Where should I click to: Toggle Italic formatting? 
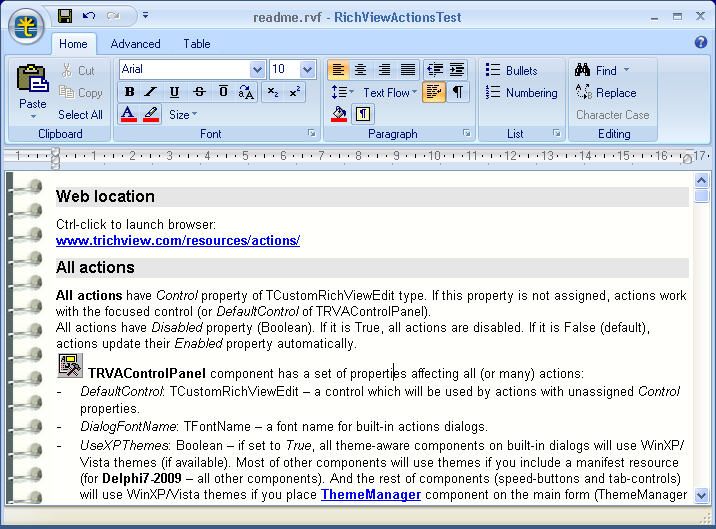[151, 92]
